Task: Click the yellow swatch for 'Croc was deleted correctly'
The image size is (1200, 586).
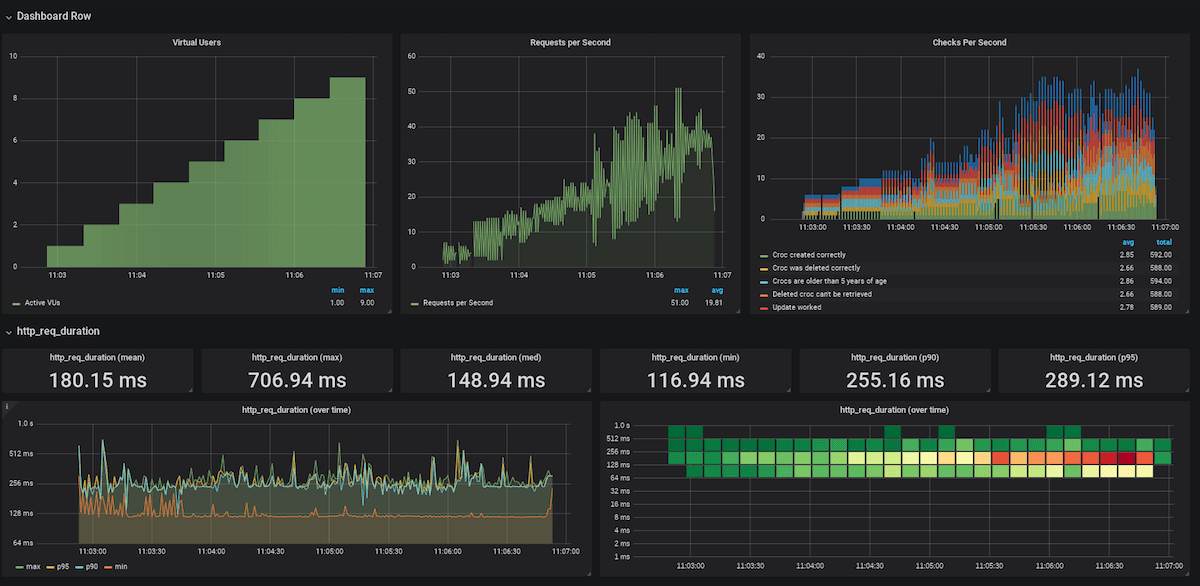Action: 765,268
